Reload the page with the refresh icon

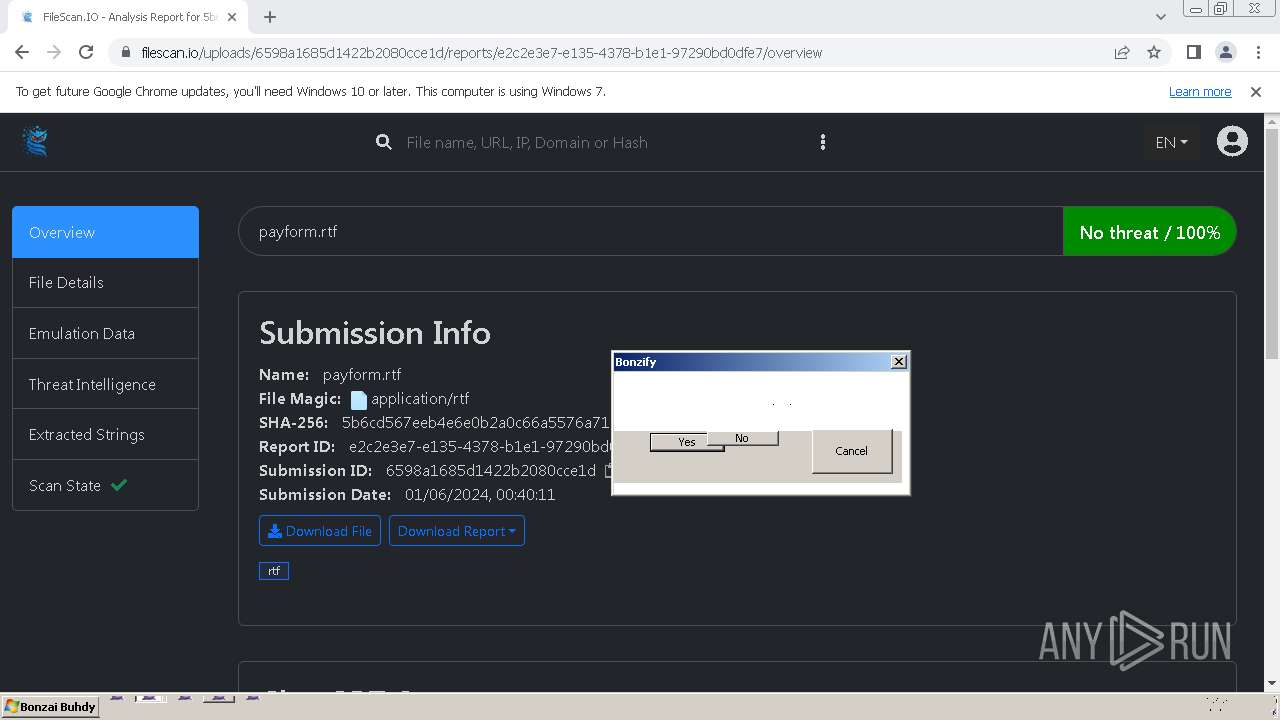[x=86, y=52]
